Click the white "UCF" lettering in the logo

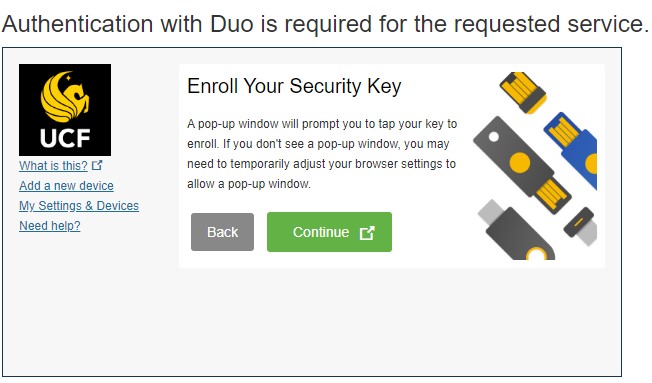[x=65, y=138]
